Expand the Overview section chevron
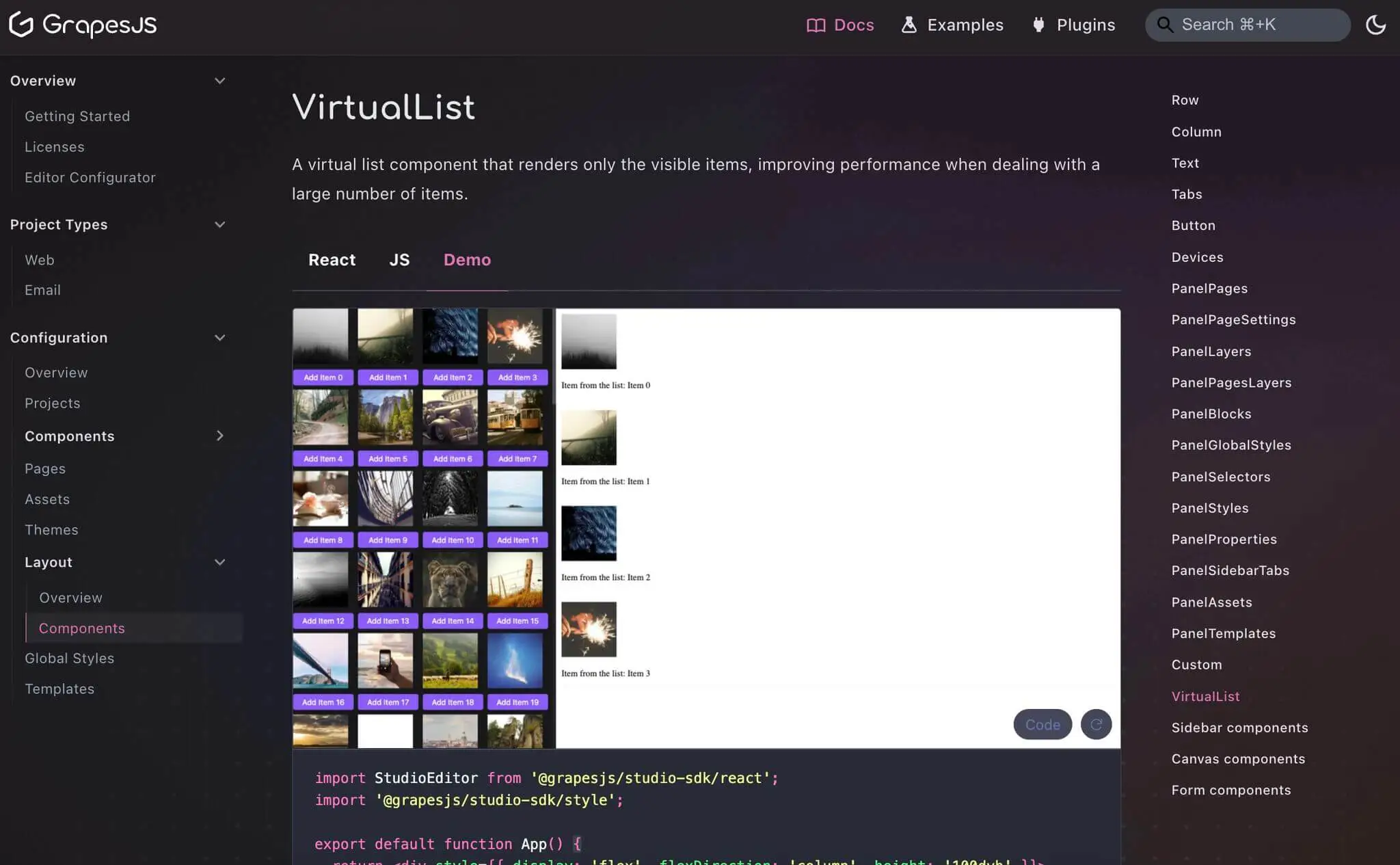 [x=220, y=81]
